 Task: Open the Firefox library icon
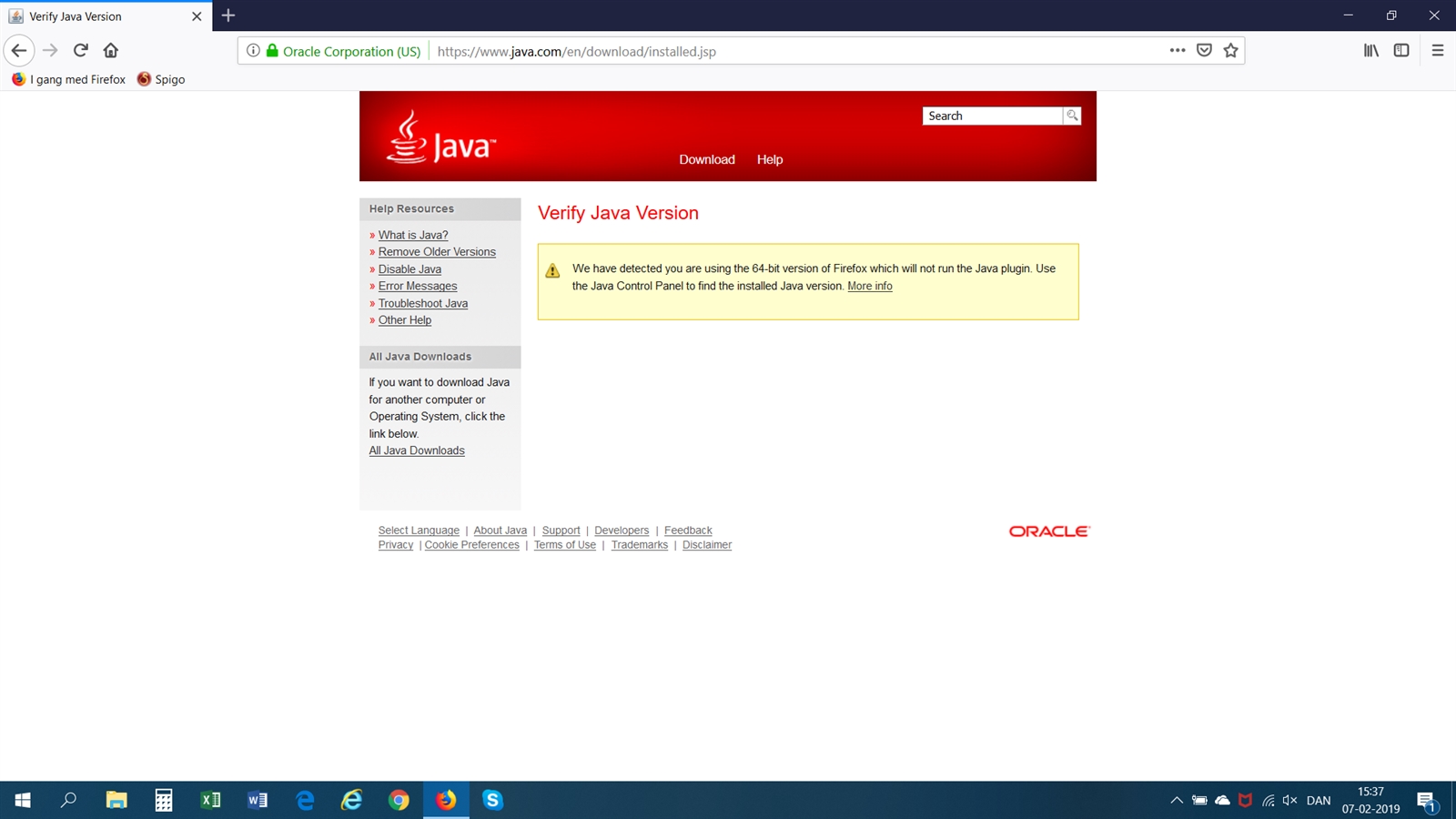(x=1370, y=51)
